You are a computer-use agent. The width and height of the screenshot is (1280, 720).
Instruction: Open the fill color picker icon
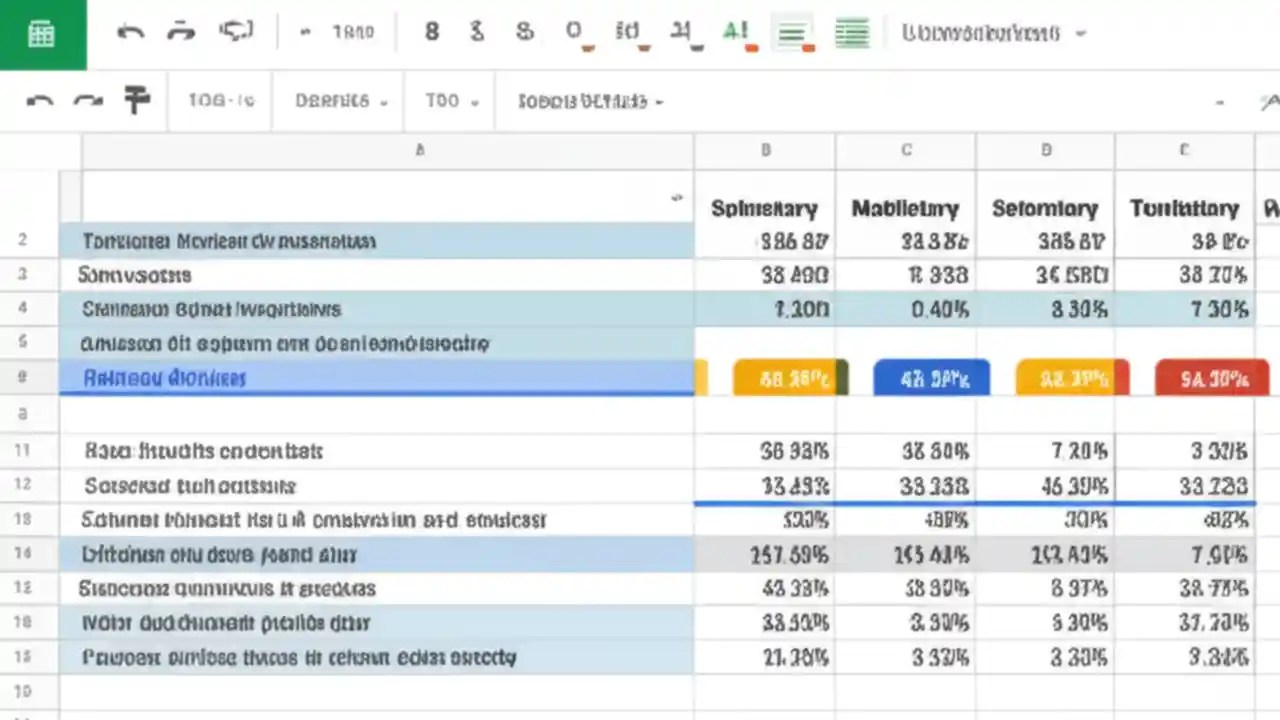click(573, 31)
